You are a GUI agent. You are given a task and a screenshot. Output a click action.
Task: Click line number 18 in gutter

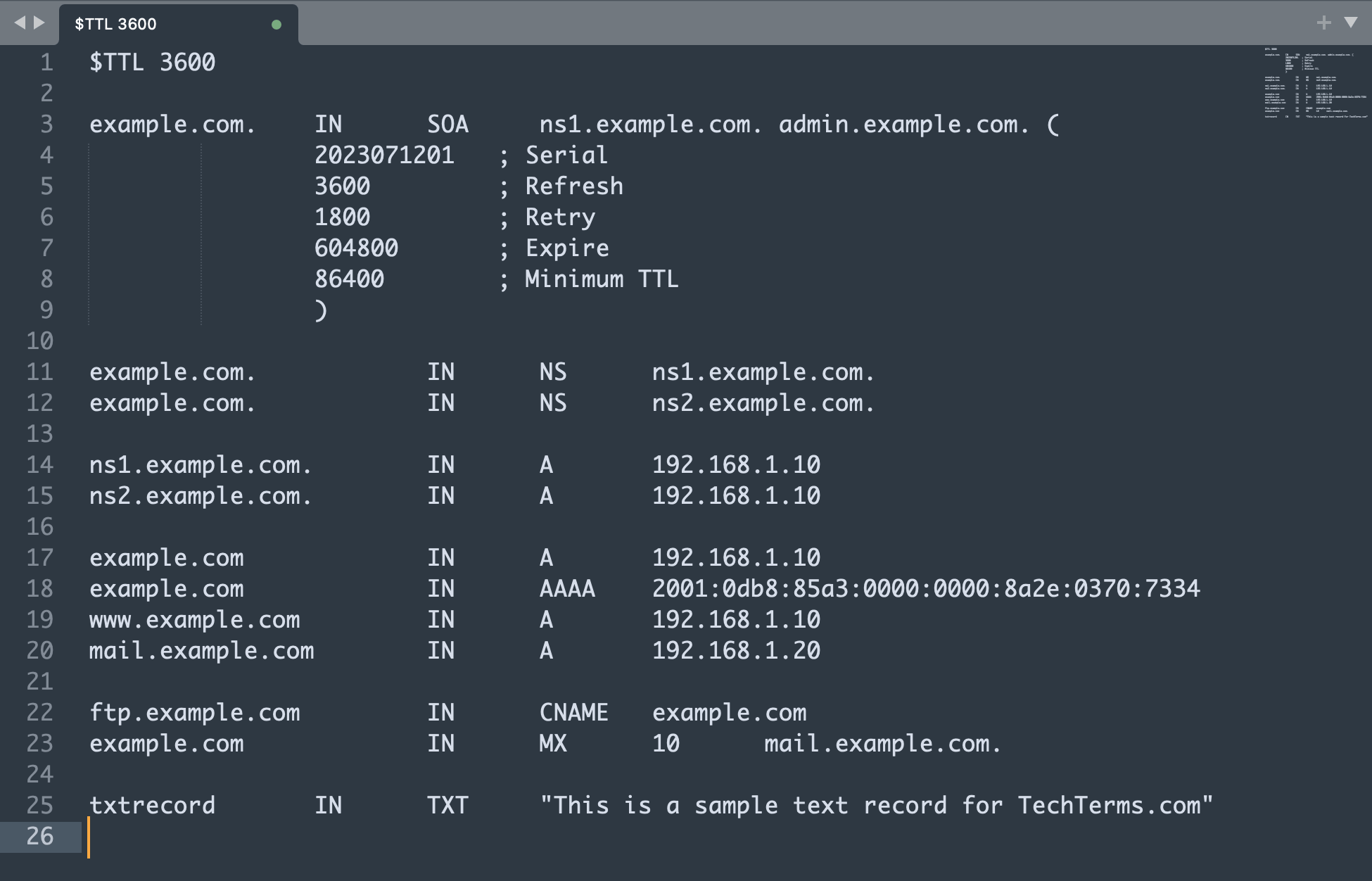pyautogui.click(x=40, y=588)
